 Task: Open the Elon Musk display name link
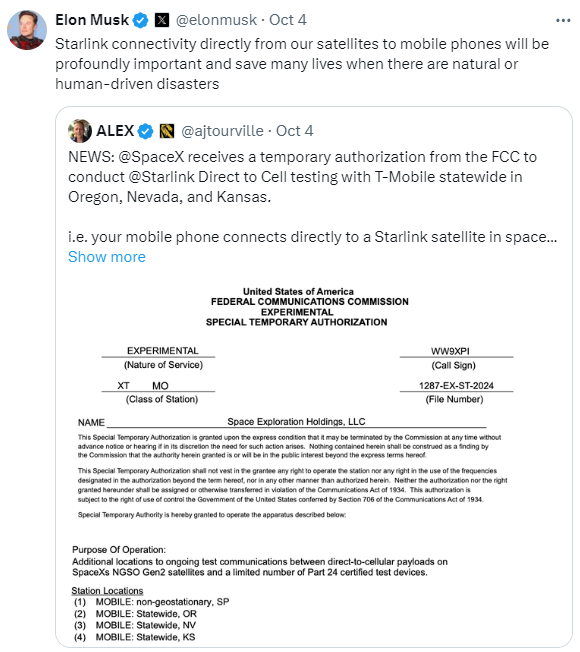[x=92, y=20]
